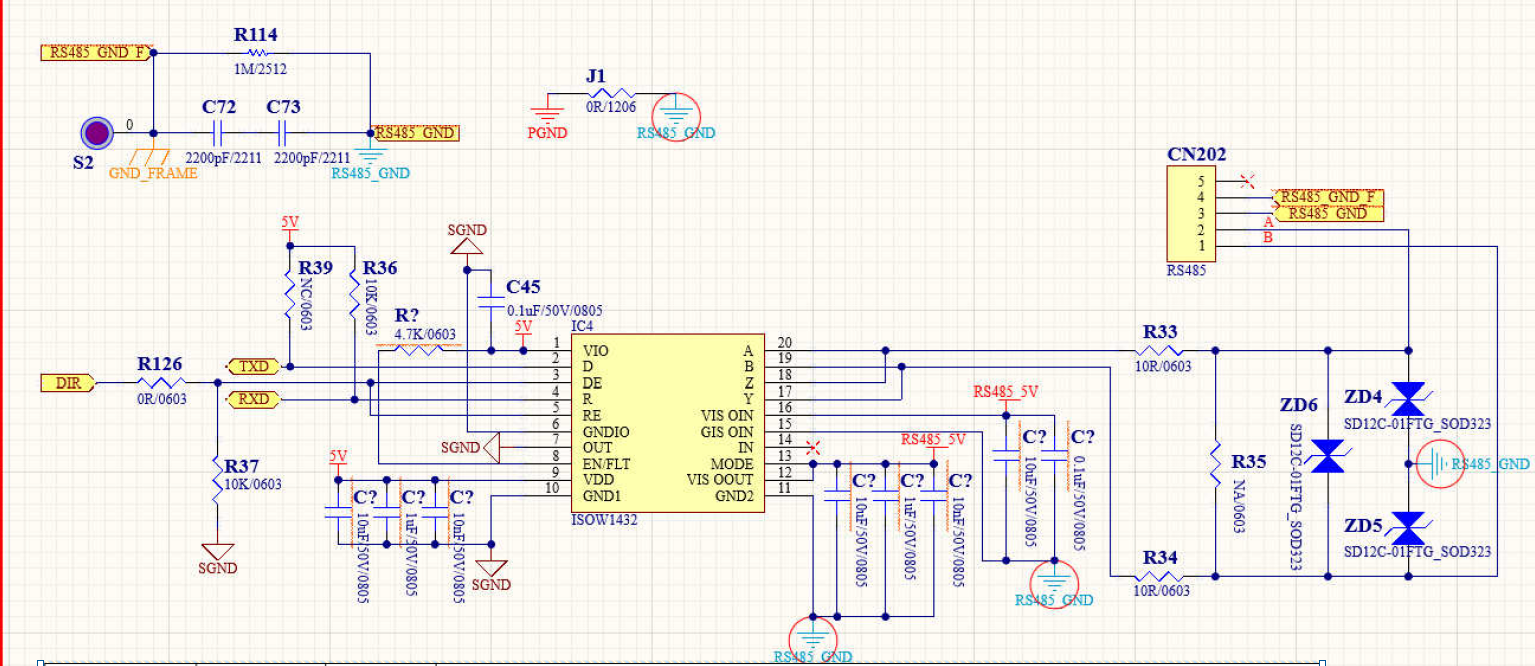Select the ZD6 TVS diode symbol
The width and height of the screenshot is (1535, 666).
(1328, 459)
